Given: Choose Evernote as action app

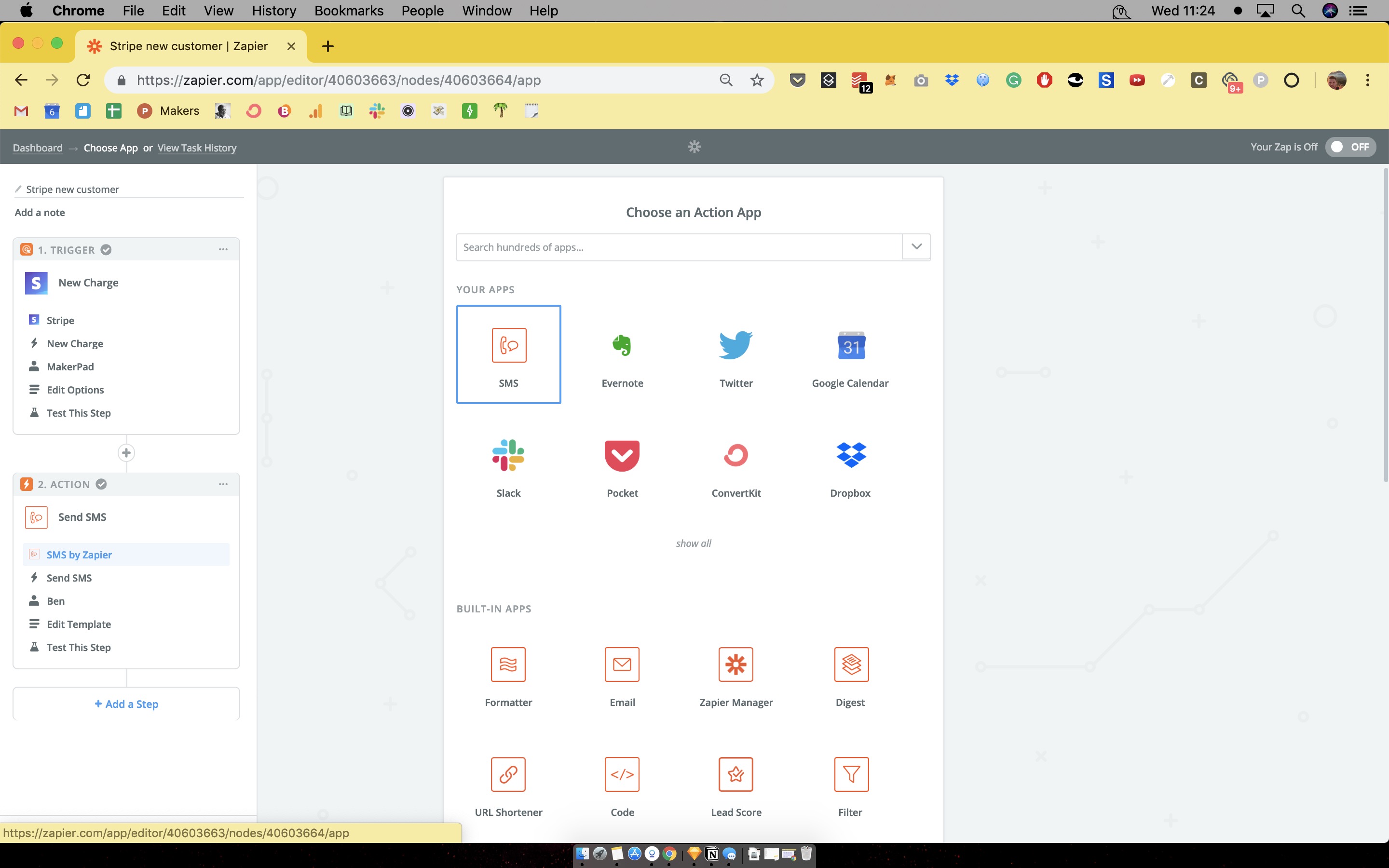Looking at the screenshot, I should tap(622, 354).
